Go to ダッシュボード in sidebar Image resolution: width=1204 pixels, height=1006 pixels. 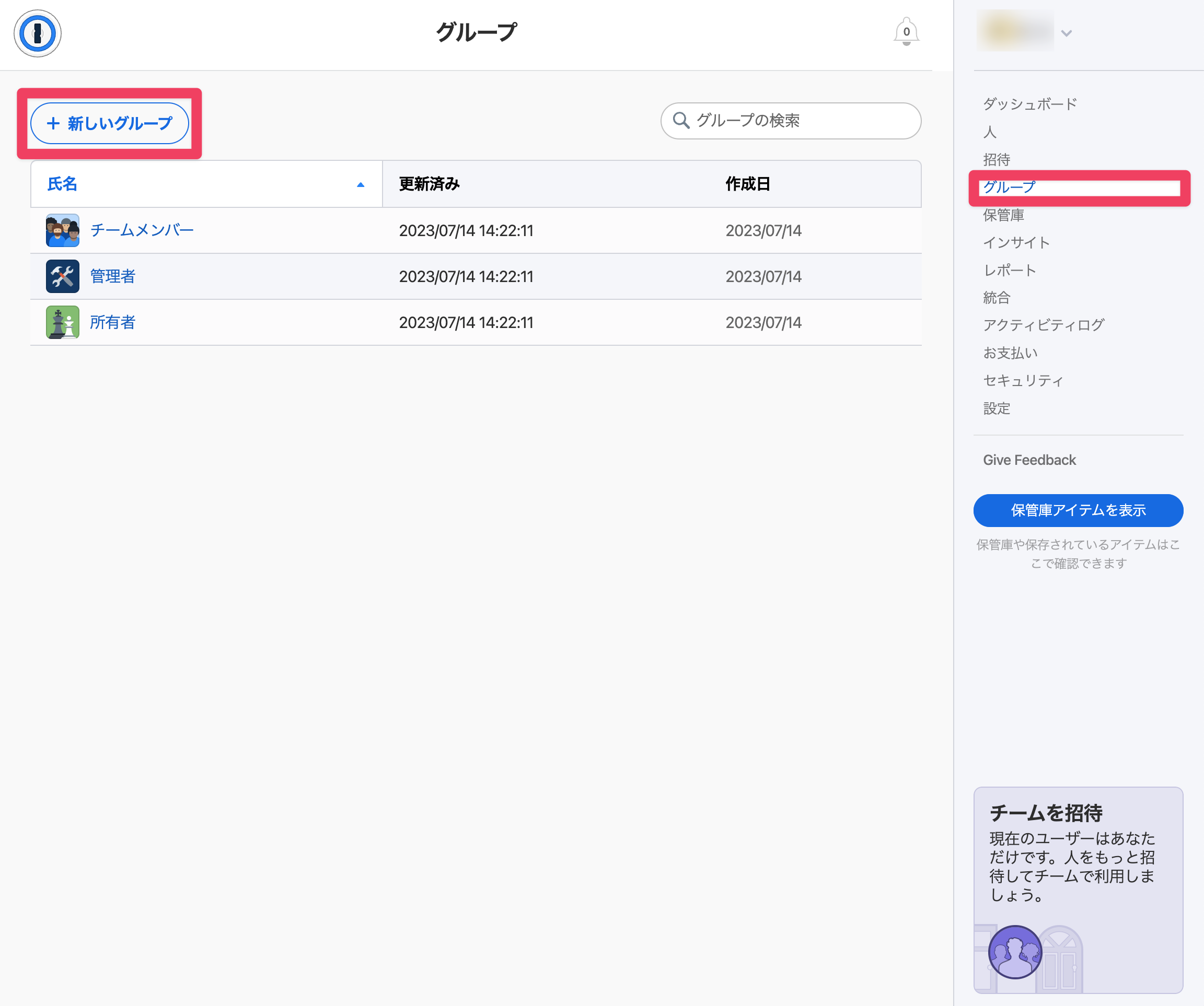pyautogui.click(x=1031, y=104)
